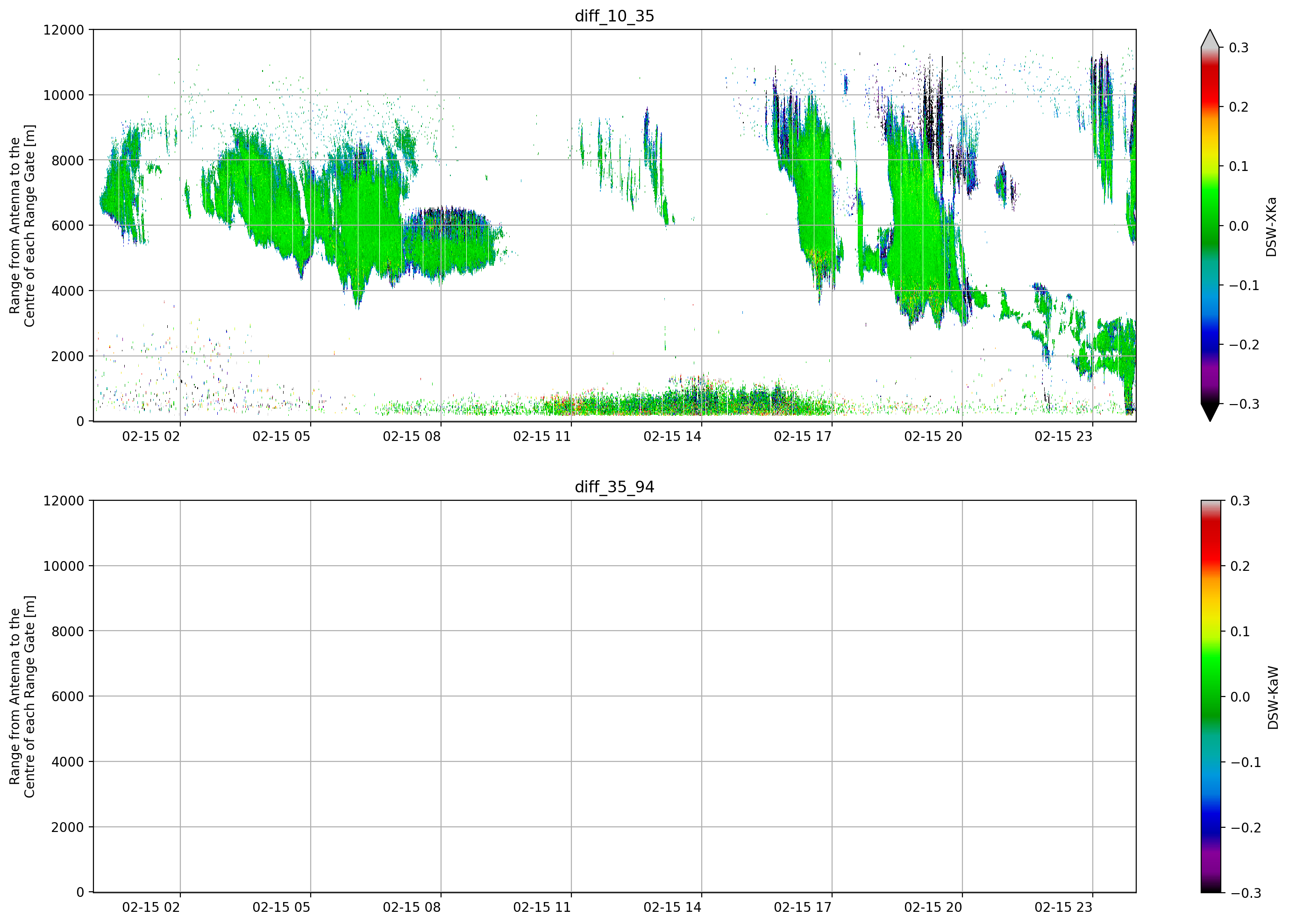The height and width of the screenshot is (924, 1289).
Task: Select the DSW-KaW colorbar label
Action: point(1273,698)
